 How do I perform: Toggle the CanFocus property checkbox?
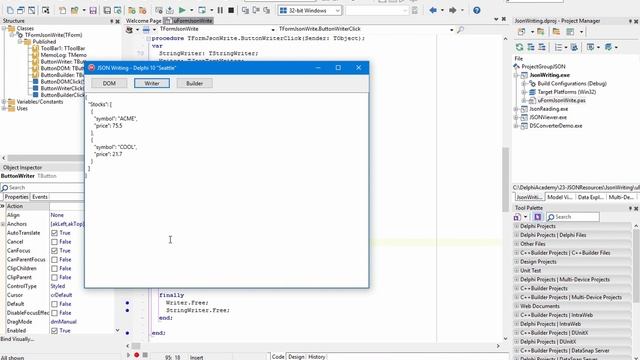(54, 251)
